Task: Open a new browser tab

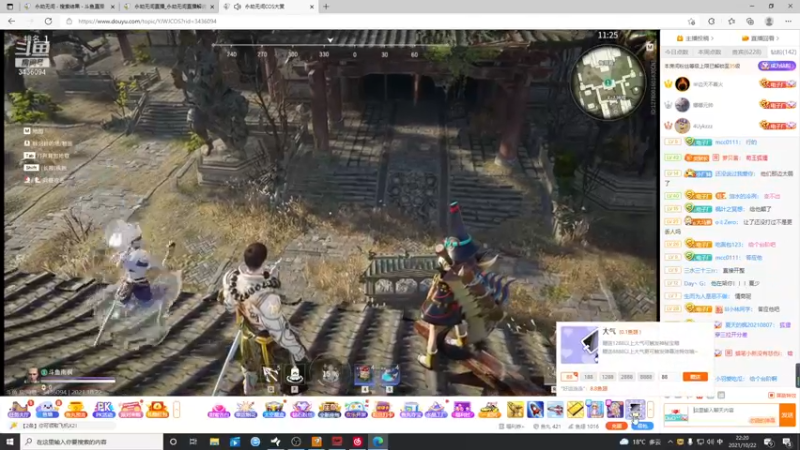Action: point(326,7)
